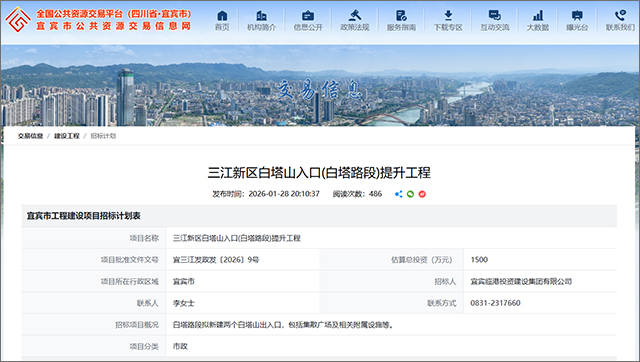Click page title 三江新区白塔山入口(白塔路段)提升工程
Image resolution: width=640 pixels, height=362 pixels.
[x=319, y=173]
